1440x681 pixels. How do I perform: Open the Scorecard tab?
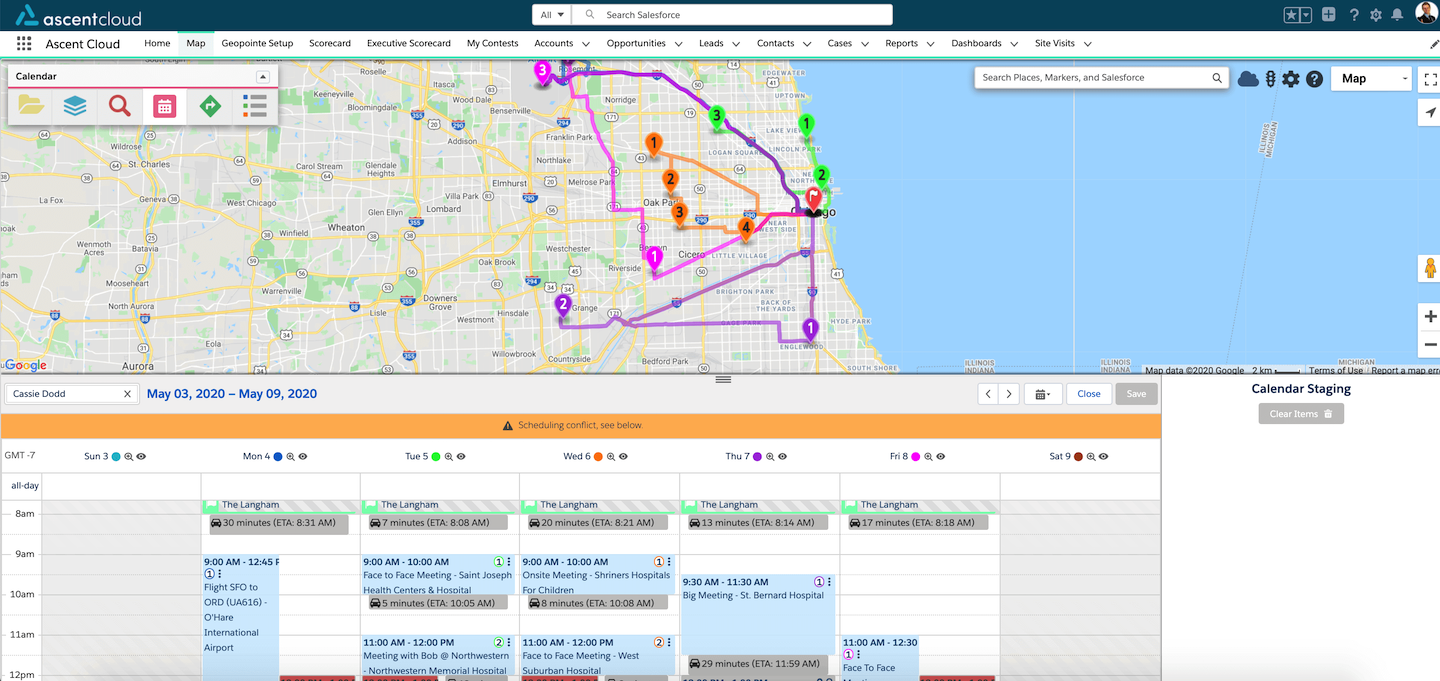pyautogui.click(x=330, y=44)
